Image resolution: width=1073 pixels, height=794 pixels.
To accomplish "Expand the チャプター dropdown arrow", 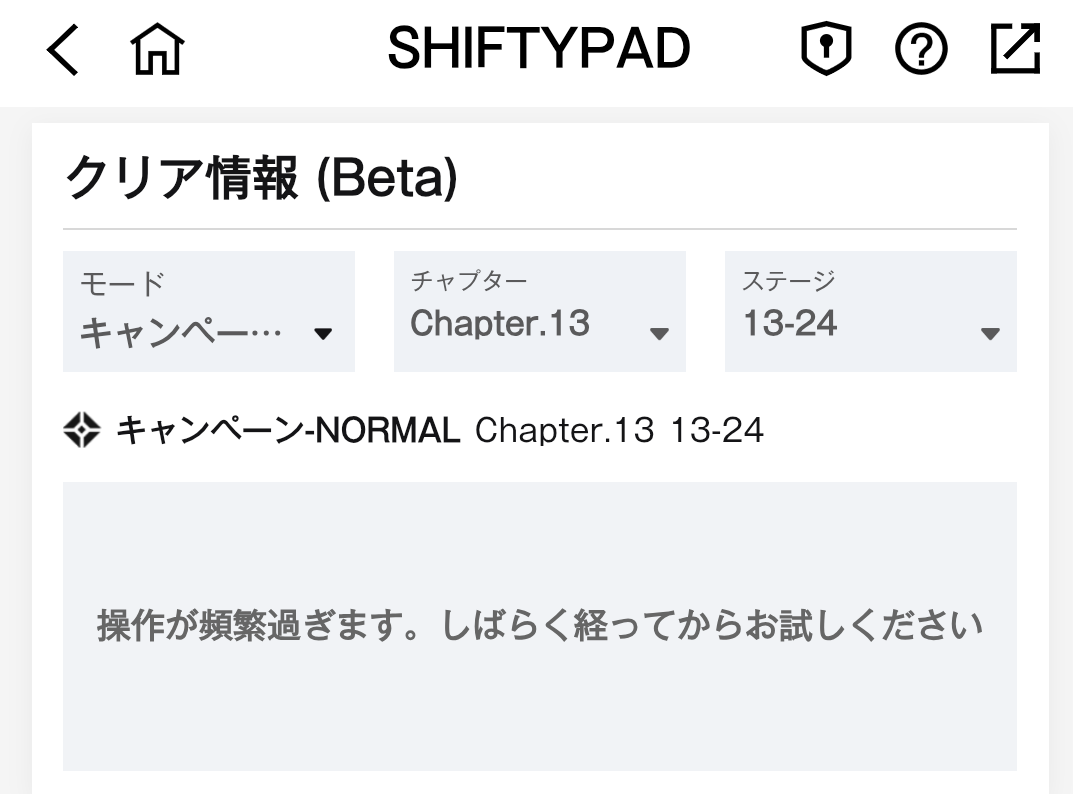I will pyautogui.click(x=659, y=333).
